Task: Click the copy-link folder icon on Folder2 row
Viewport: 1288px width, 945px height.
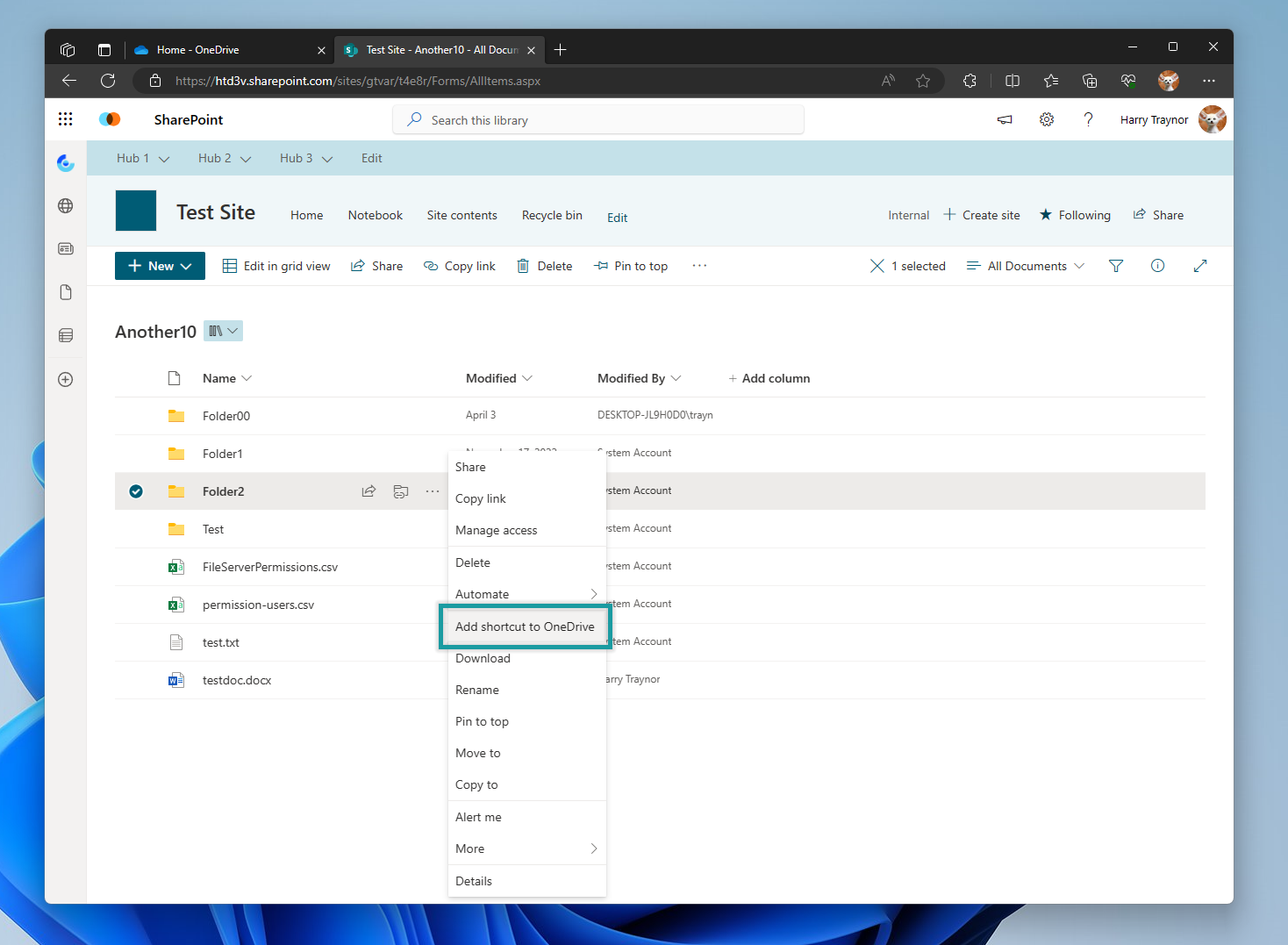Action: coord(401,490)
